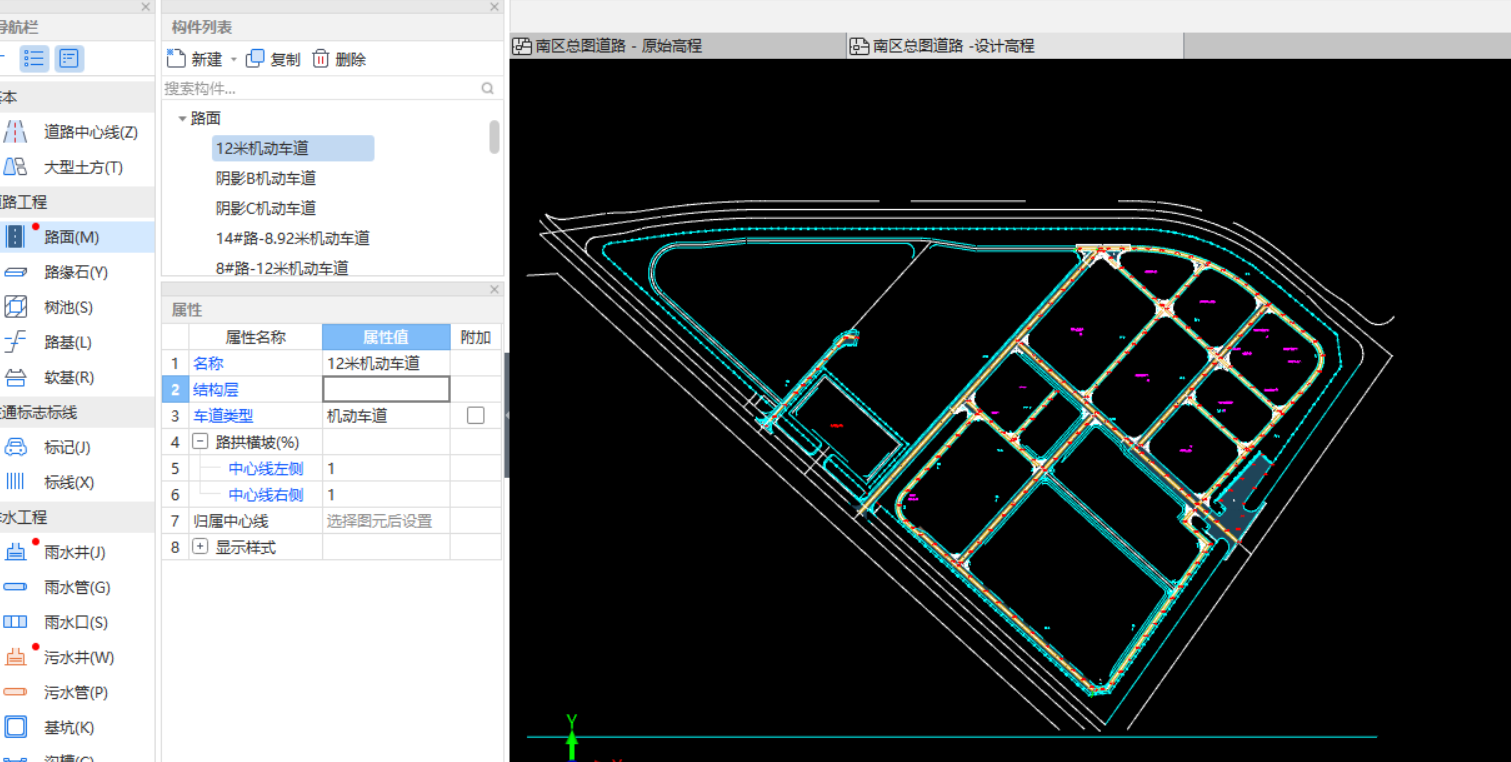The width and height of the screenshot is (1511, 762).
Task: Click the 属性名称 column header
Action: (x=256, y=337)
